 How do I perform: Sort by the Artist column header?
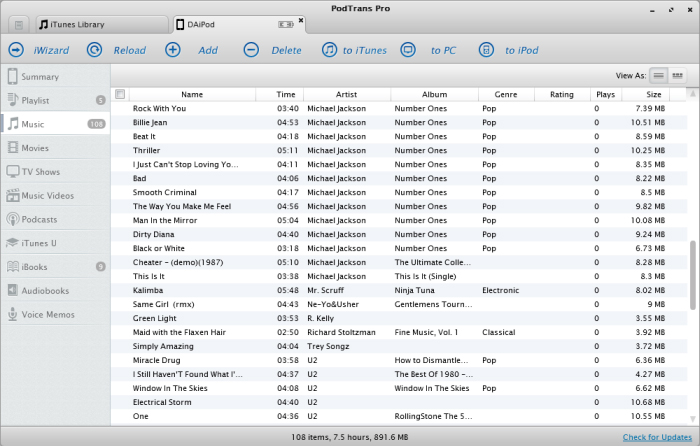click(346, 94)
